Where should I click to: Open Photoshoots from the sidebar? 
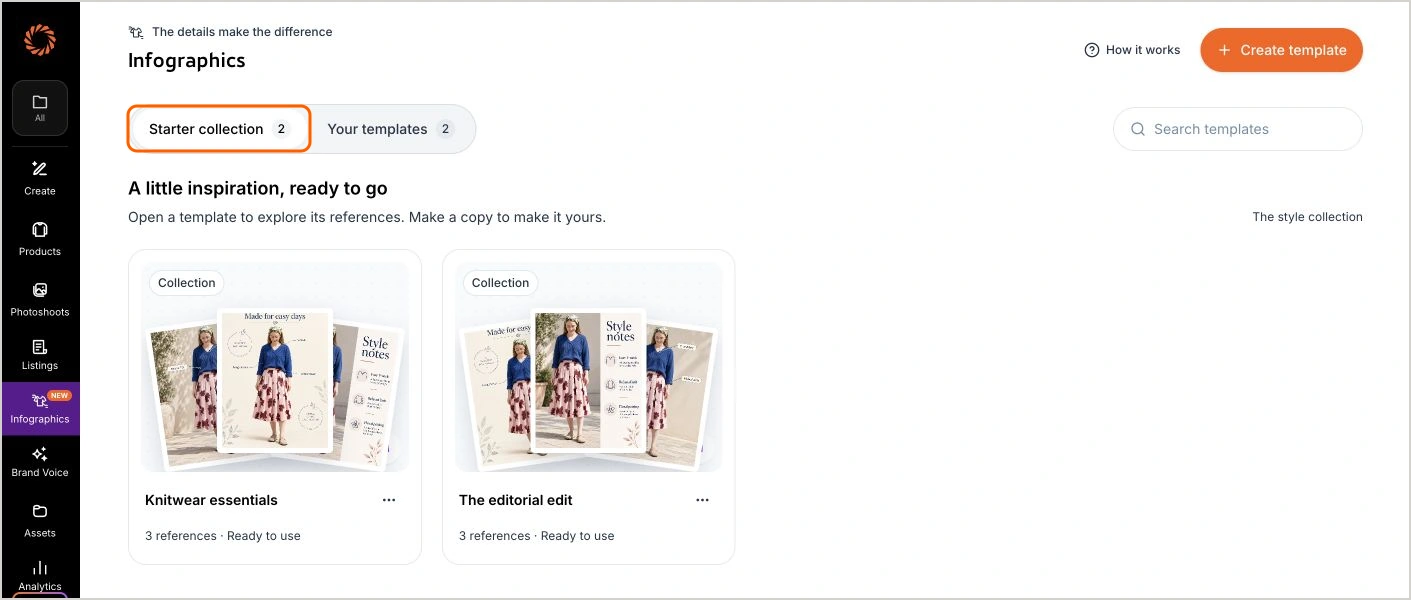pyautogui.click(x=40, y=299)
